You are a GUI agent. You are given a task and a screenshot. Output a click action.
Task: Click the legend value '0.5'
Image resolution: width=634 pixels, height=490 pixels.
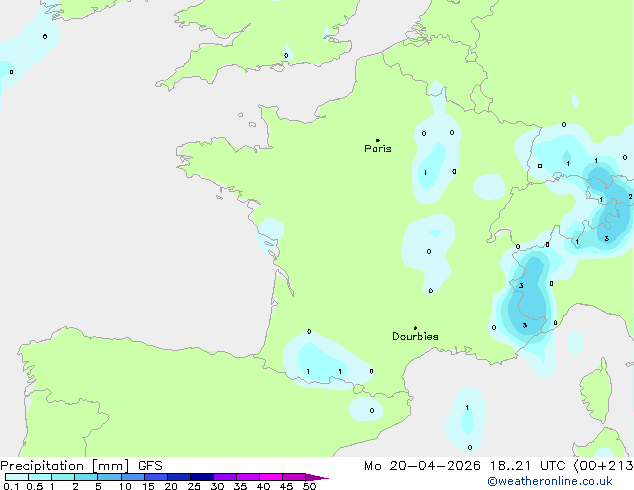click(x=34, y=486)
